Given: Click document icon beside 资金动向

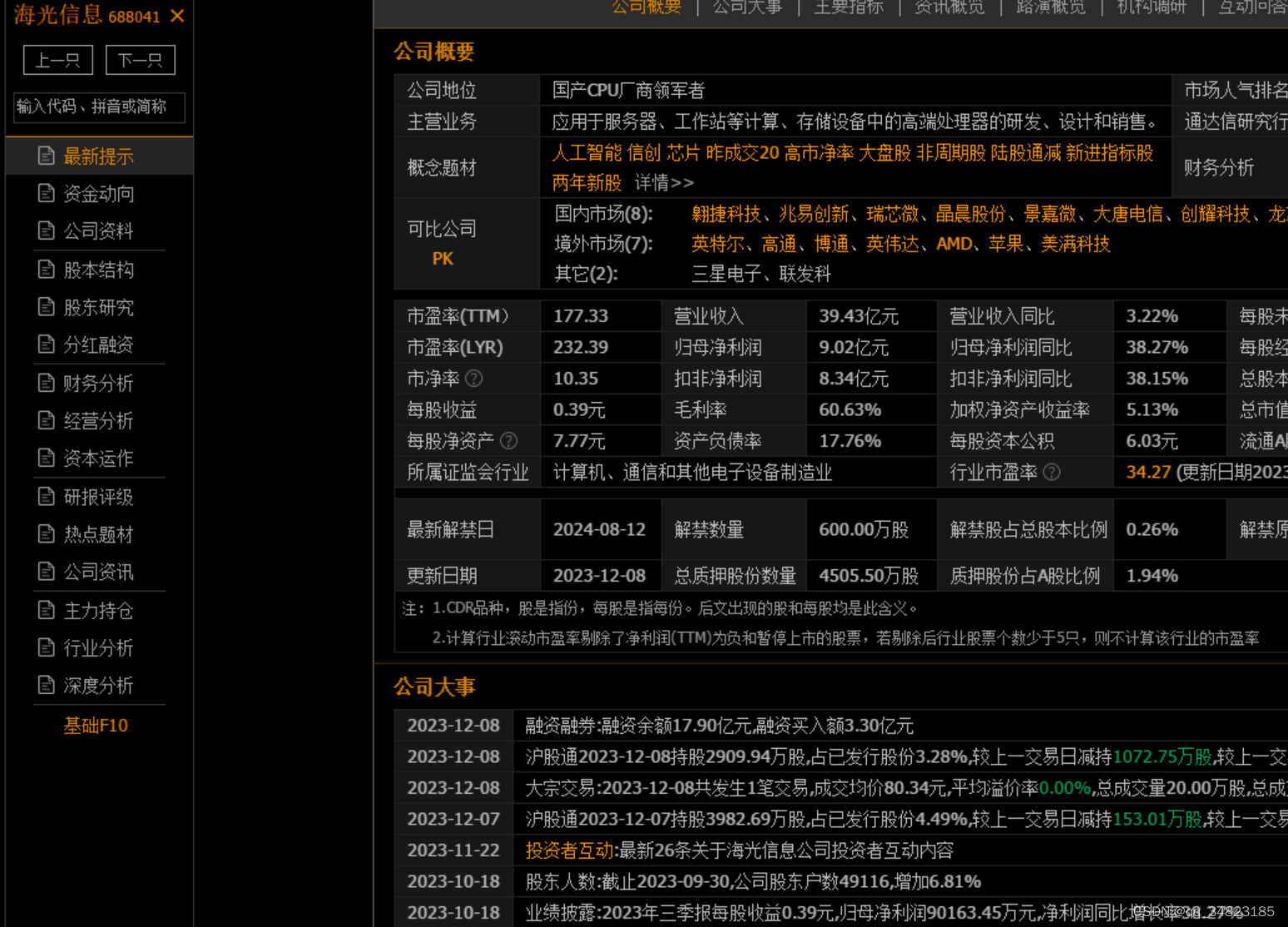Looking at the screenshot, I should pyautogui.click(x=47, y=193).
